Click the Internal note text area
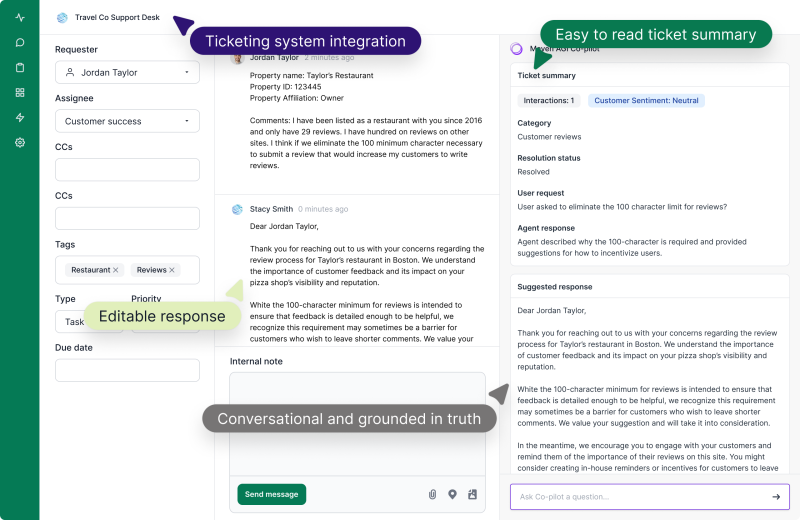 (357, 424)
